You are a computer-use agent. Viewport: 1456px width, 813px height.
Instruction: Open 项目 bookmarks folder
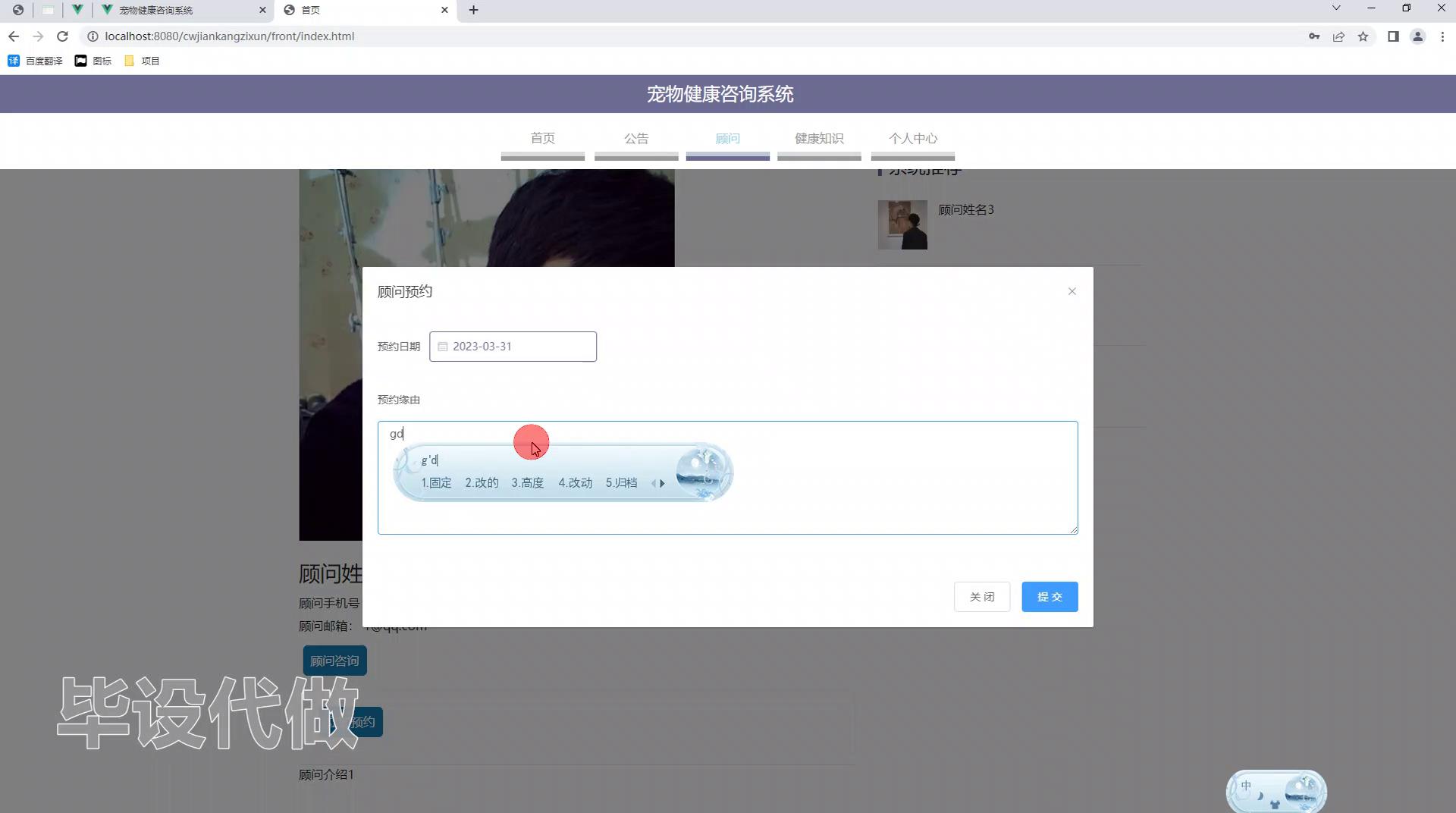[142, 61]
